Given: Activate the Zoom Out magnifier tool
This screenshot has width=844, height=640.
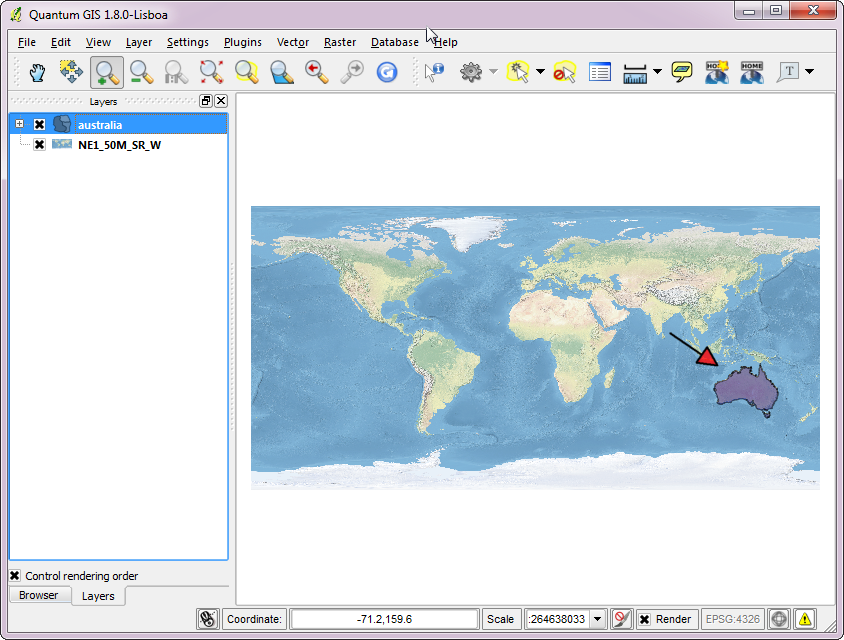Looking at the screenshot, I should click(142, 72).
